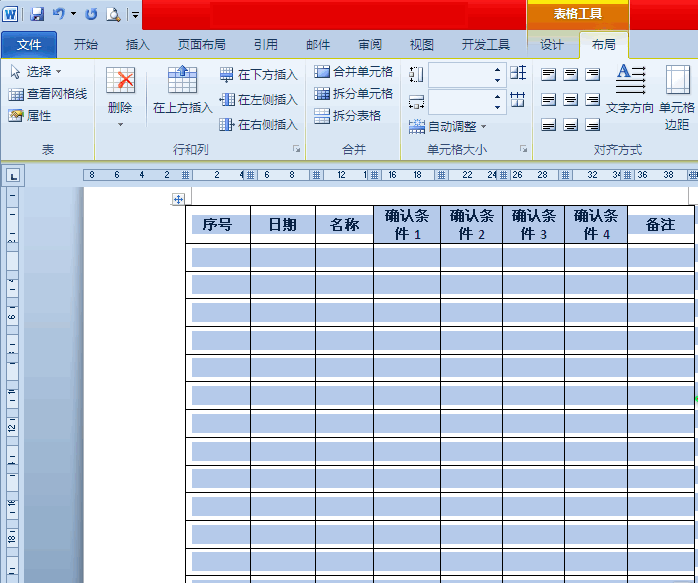Save the document using the toolbar save icon
698x583 pixels.
point(37,14)
